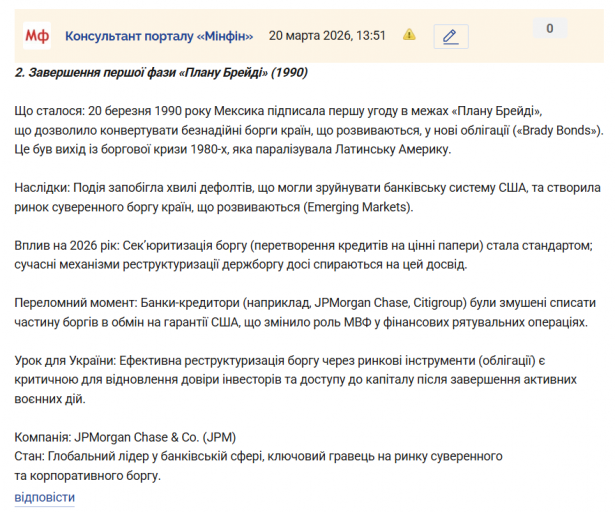Click the «відповісти» reply link
This screenshot has height=512, width=615.
click(x=45, y=497)
